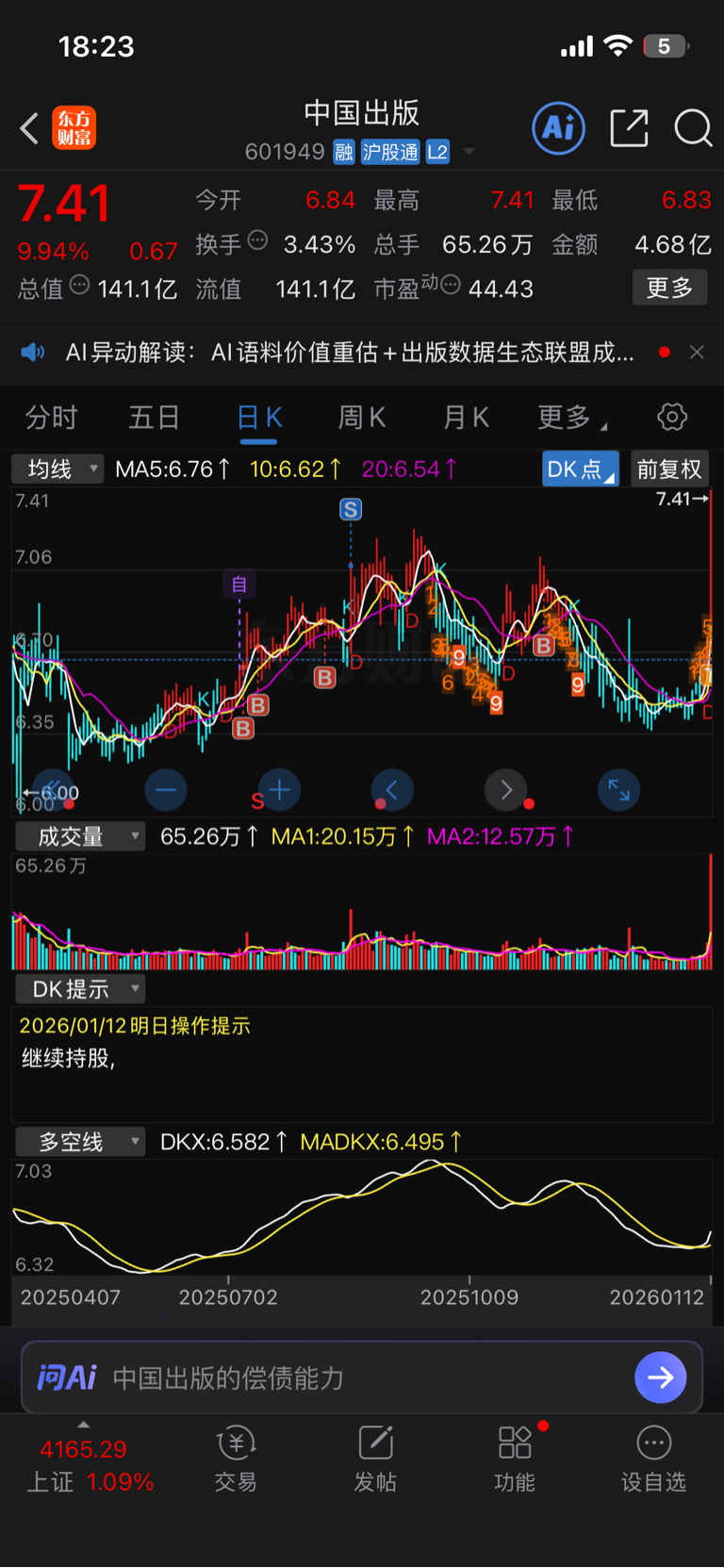Screen dimensions: 724x1568
Task: Open chart settings gear icon
Action: (x=672, y=417)
